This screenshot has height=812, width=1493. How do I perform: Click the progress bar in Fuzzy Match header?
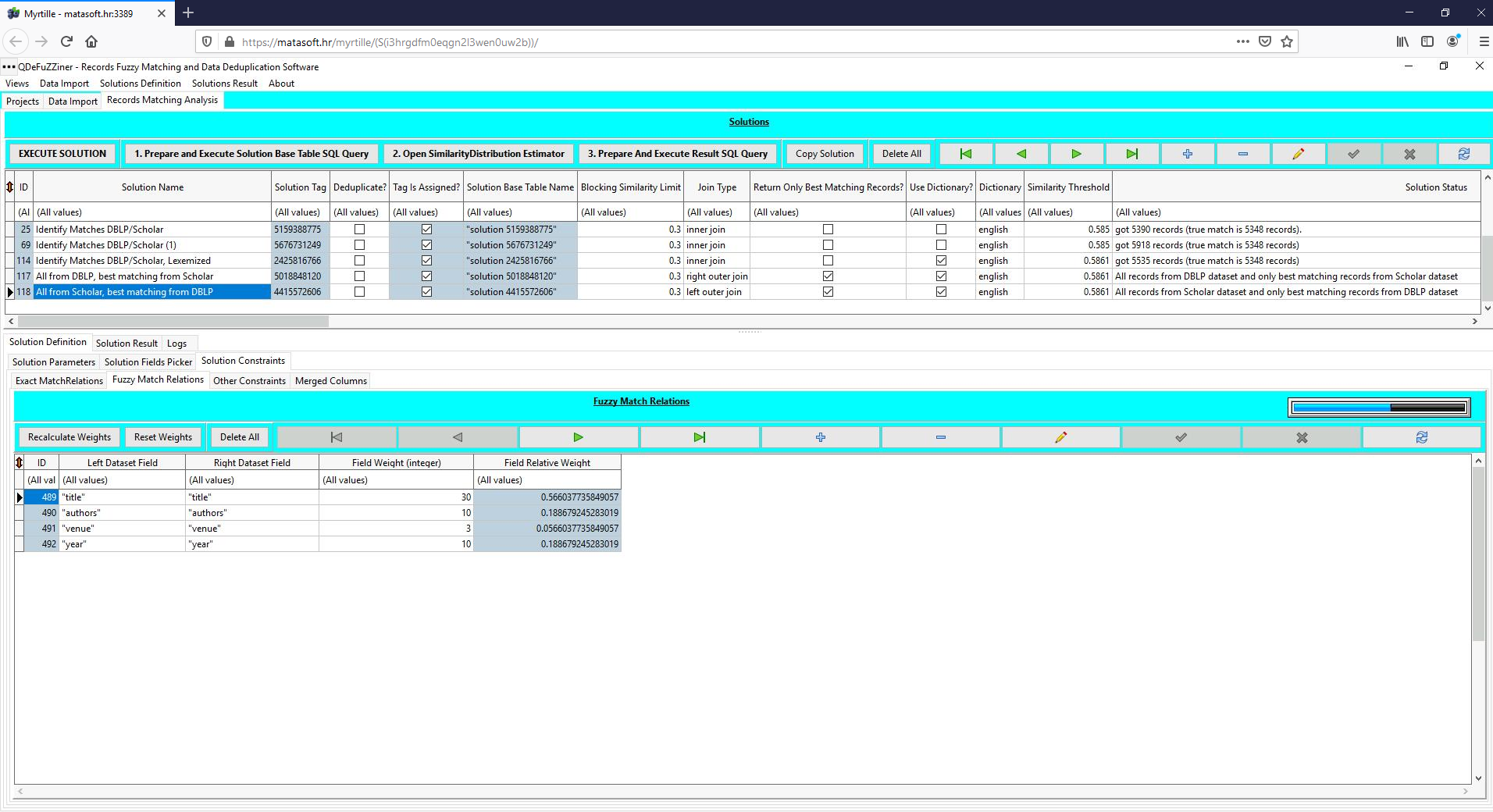[x=1378, y=408]
